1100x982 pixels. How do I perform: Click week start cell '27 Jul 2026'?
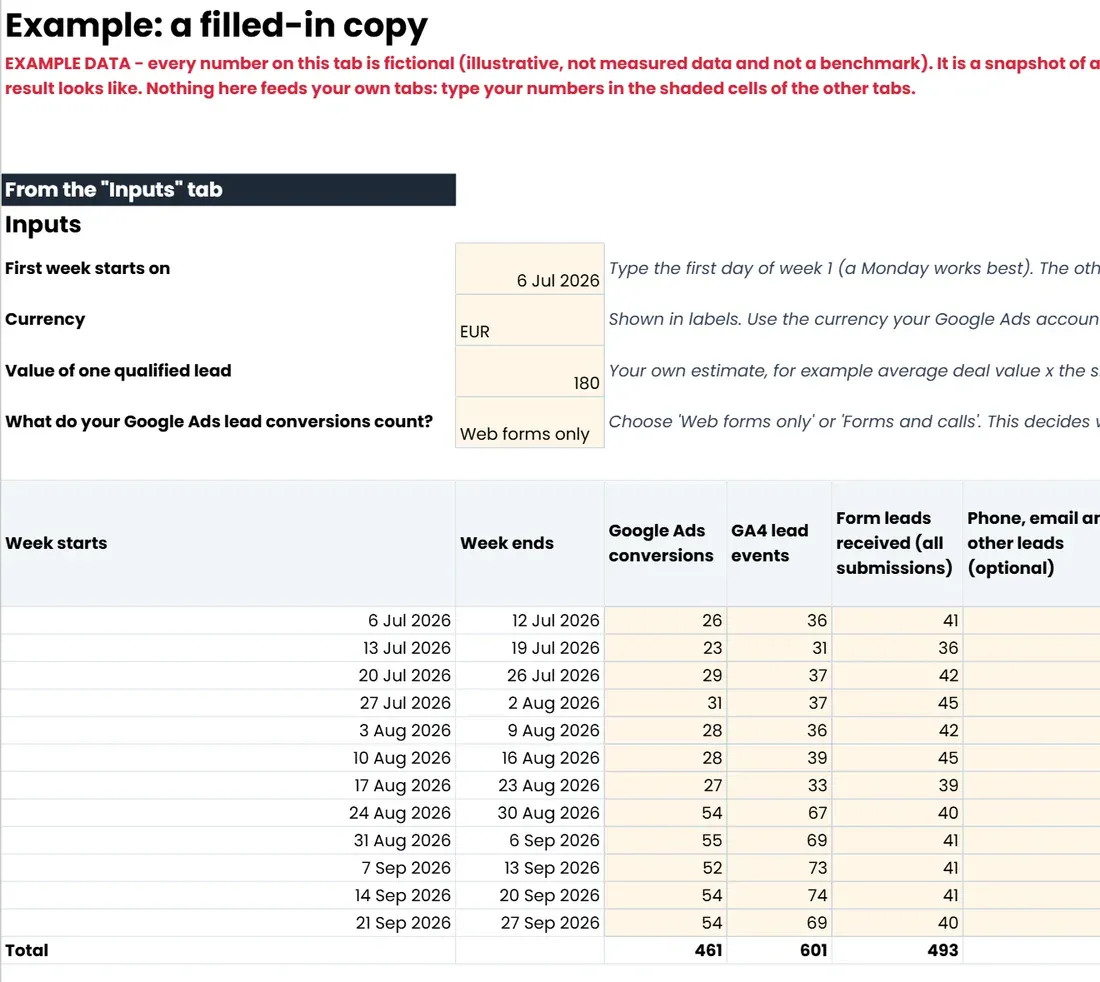[x=228, y=703]
